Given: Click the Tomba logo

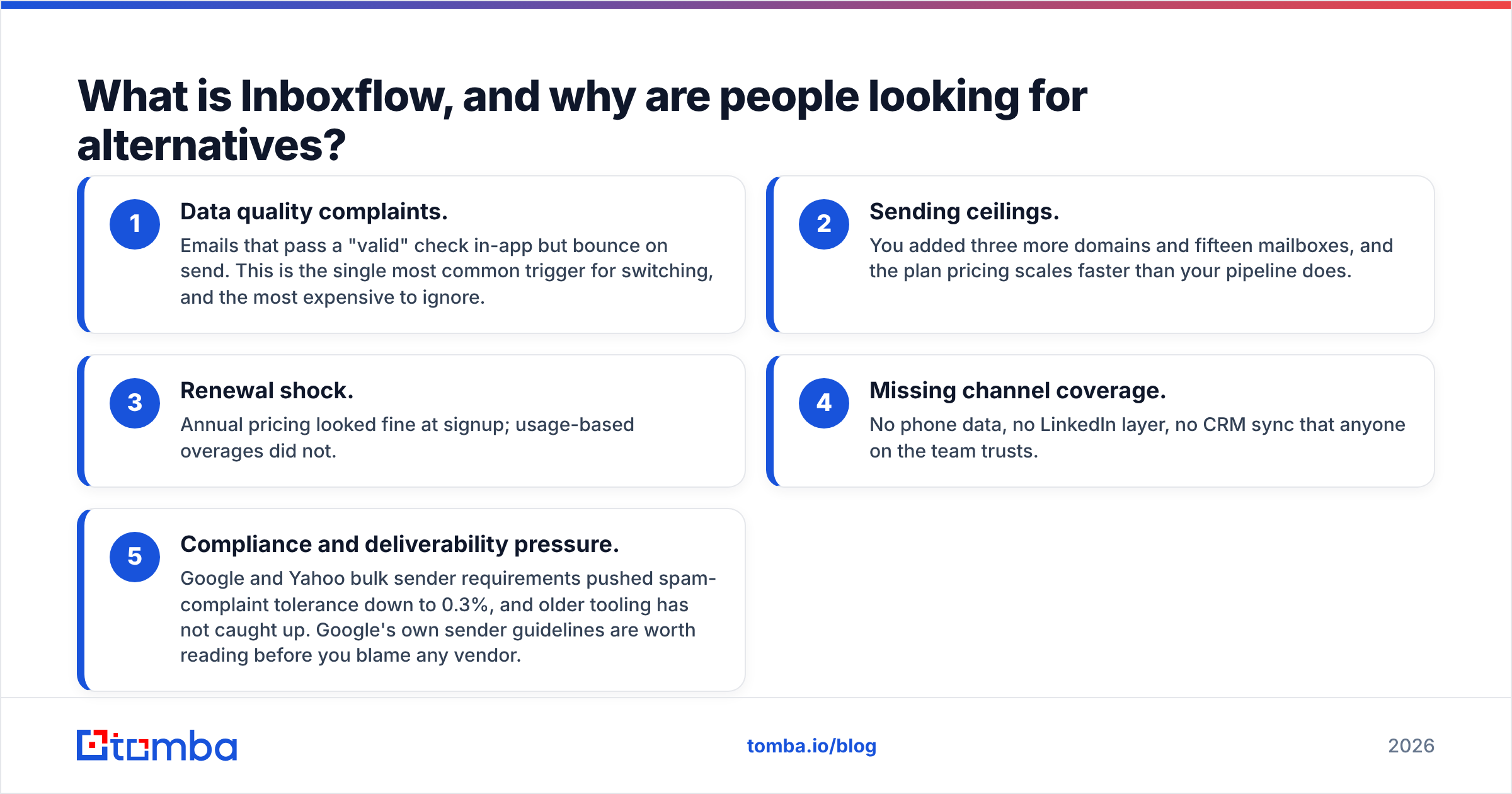Looking at the screenshot, I should 157,745.
